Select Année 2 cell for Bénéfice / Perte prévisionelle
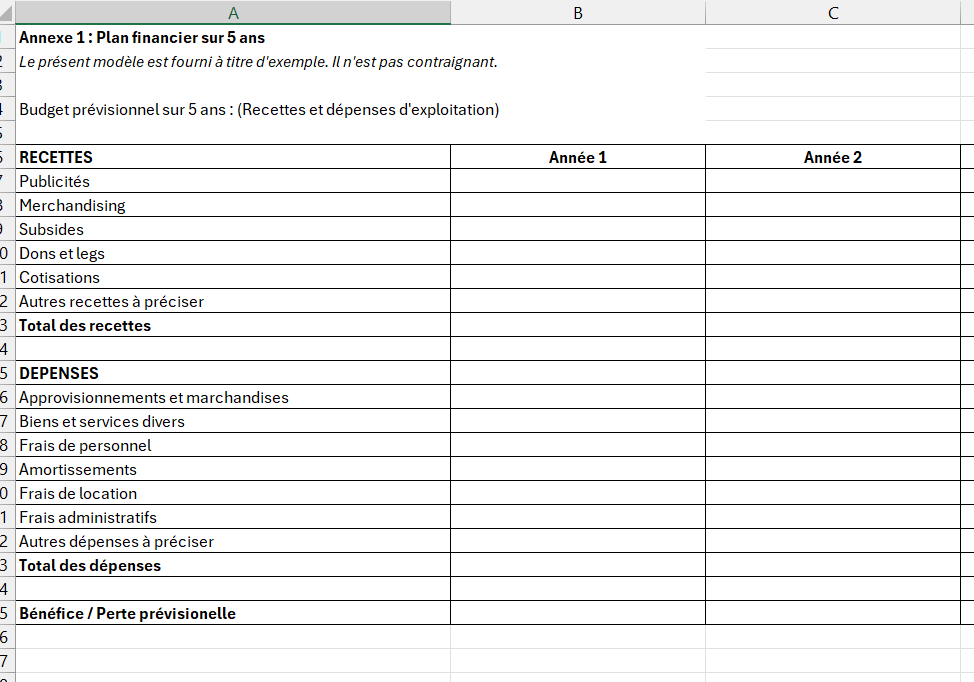 pos(833,613)
